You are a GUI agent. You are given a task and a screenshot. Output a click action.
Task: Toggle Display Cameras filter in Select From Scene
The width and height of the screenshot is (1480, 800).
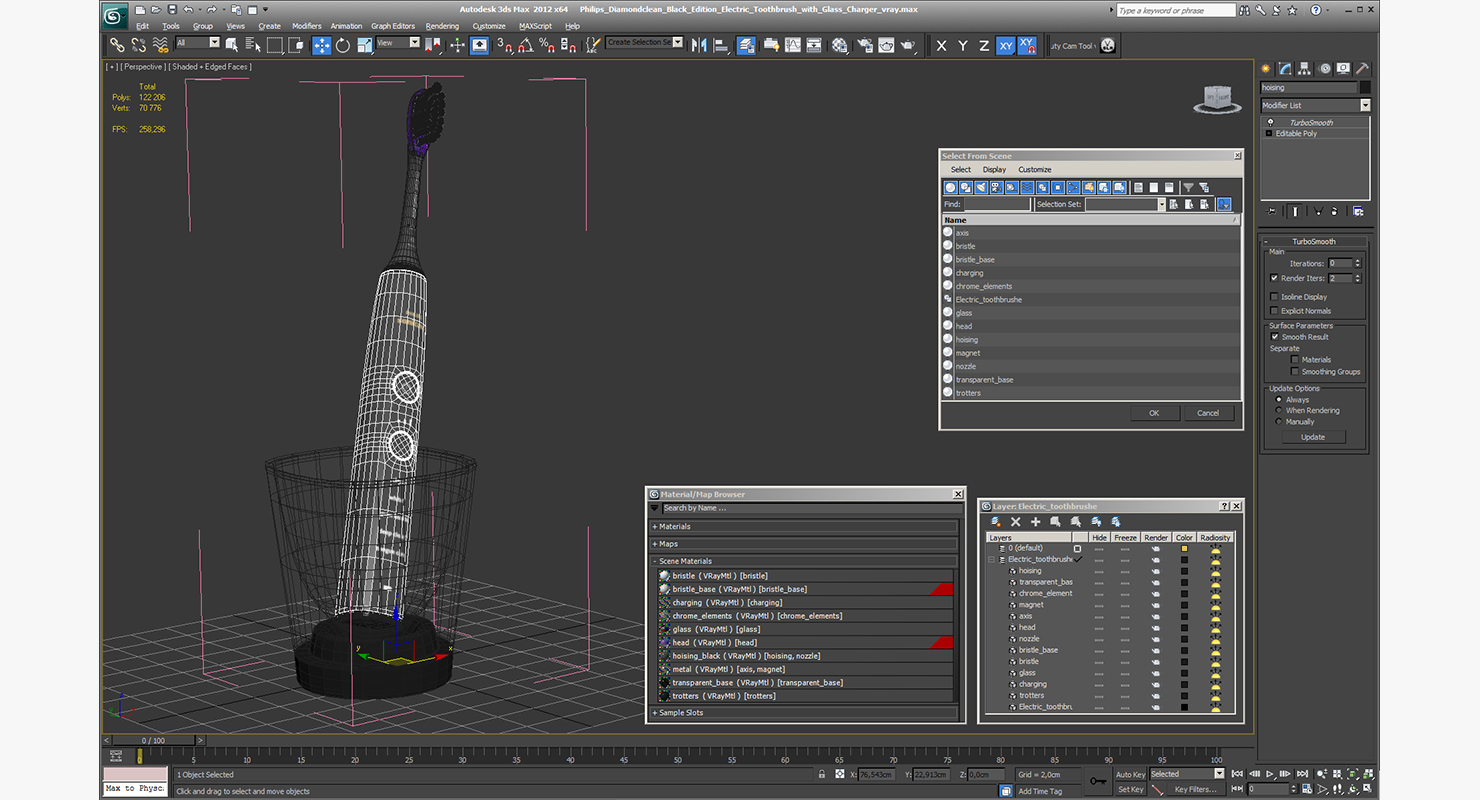996,188
